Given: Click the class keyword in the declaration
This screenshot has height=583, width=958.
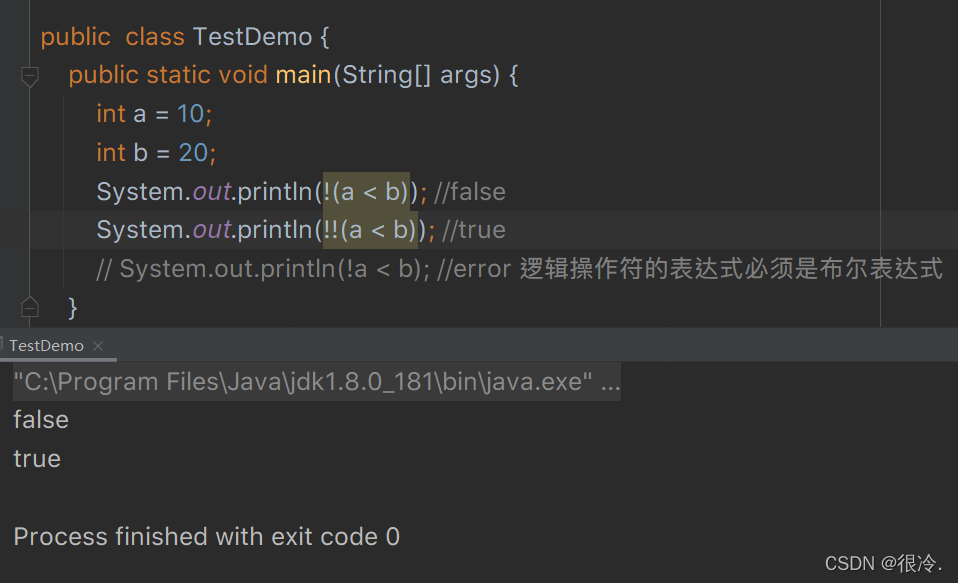Looking at the screenshot, I should (155, 37).
